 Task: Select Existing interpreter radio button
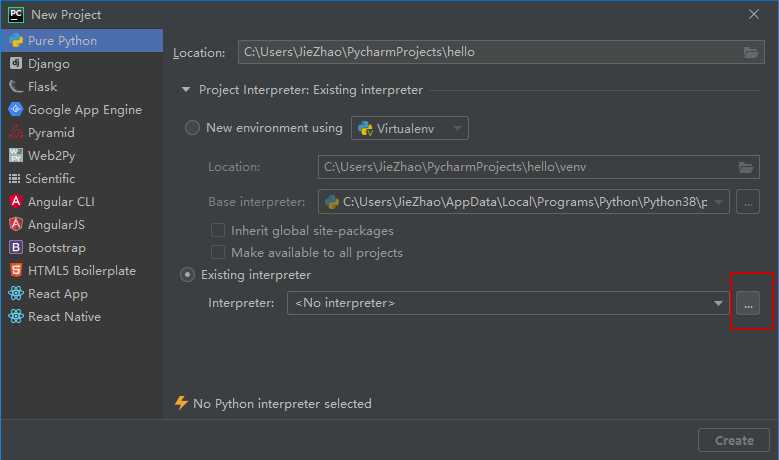click(x=187, y=275)
